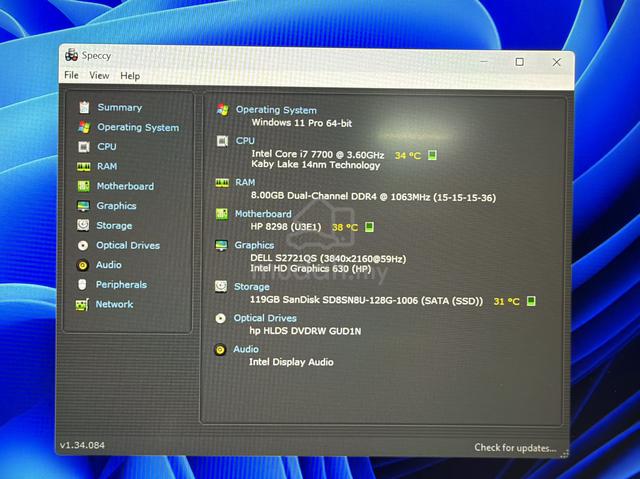Click the Optical Drives disc icon in sidebar
Screen dimensions: 640x479
pyautogui.click(x=83, y=245)
